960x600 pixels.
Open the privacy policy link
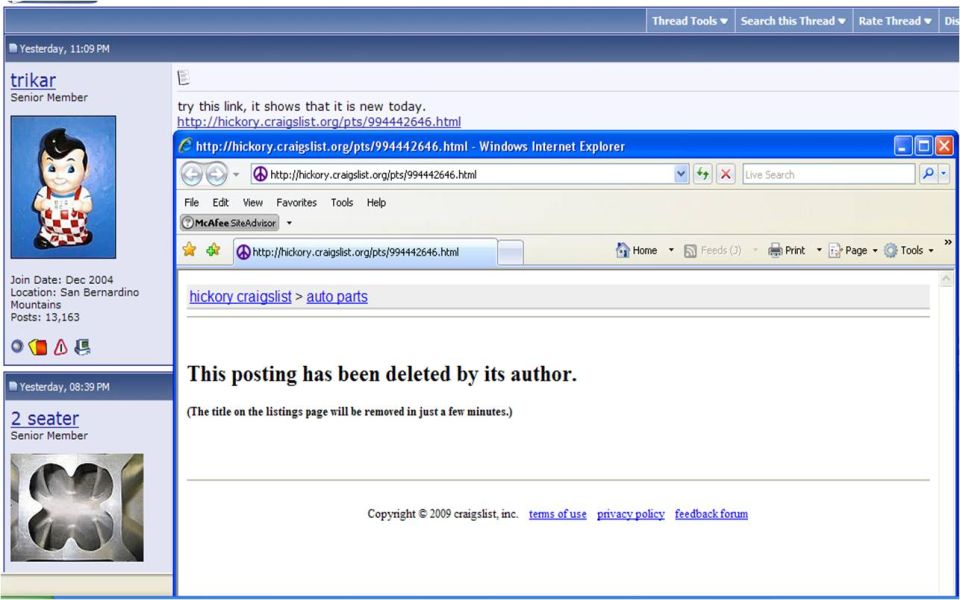coord(631,514)
